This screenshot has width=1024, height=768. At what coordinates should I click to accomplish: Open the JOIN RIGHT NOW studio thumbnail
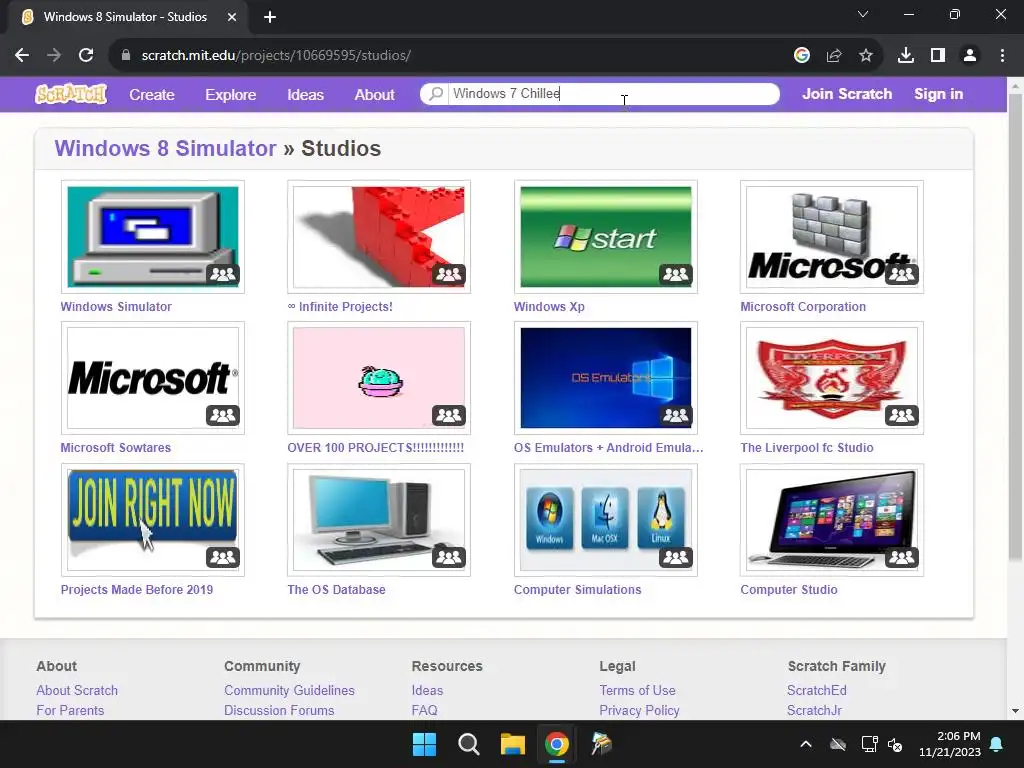[x=153, y=520]
